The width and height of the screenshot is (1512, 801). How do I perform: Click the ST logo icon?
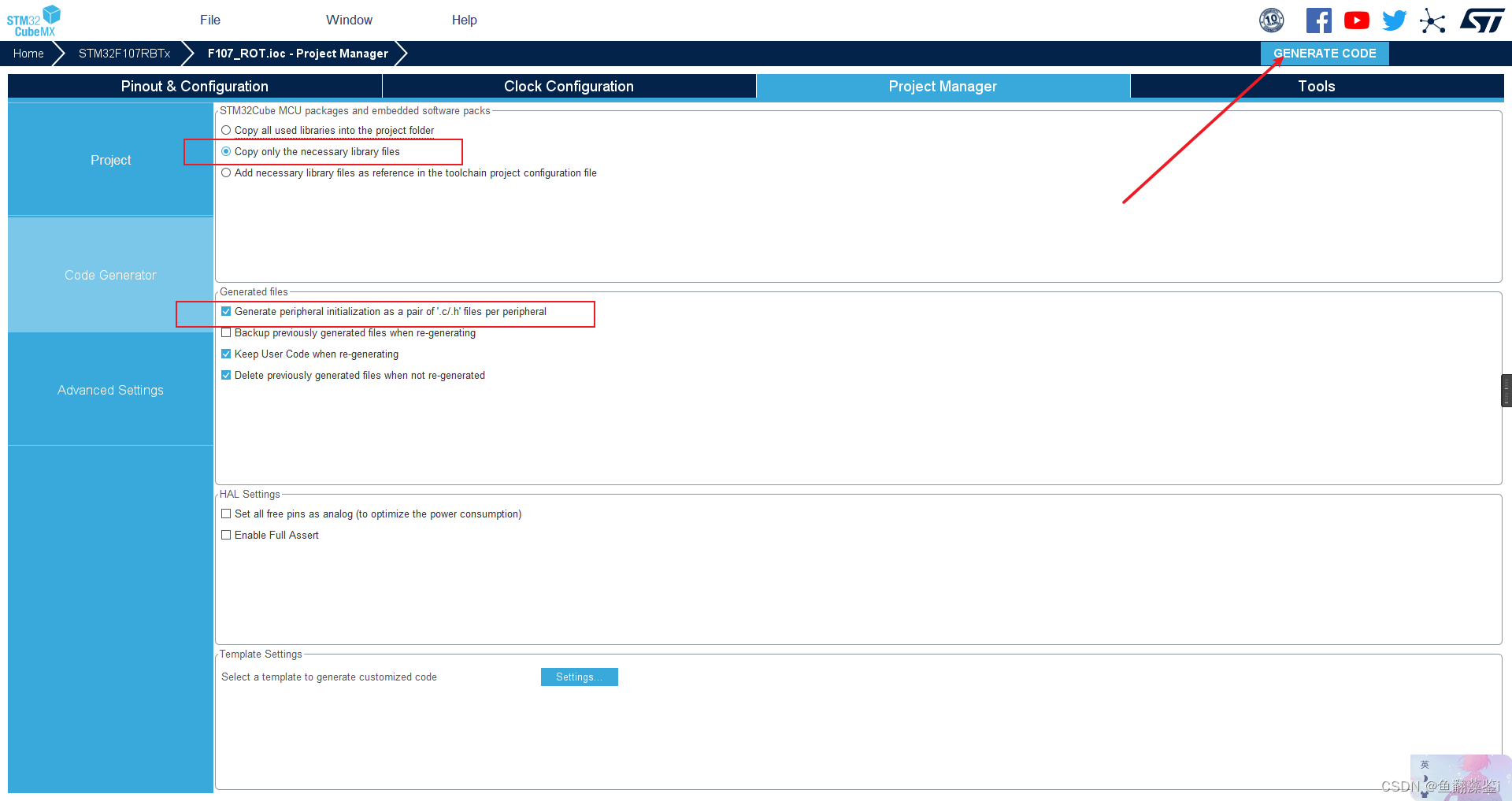coord(1482,20)
